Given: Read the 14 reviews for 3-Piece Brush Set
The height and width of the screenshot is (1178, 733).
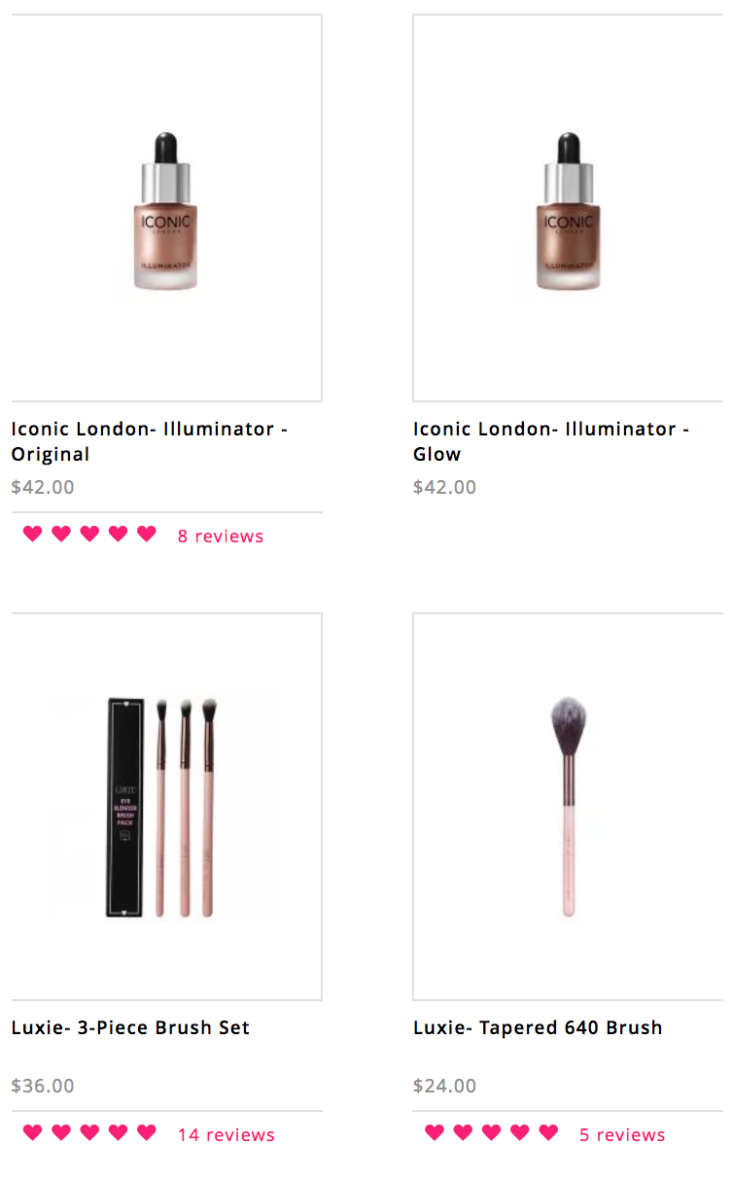Looking at the screenshot, I should [x=226, y=1134].
